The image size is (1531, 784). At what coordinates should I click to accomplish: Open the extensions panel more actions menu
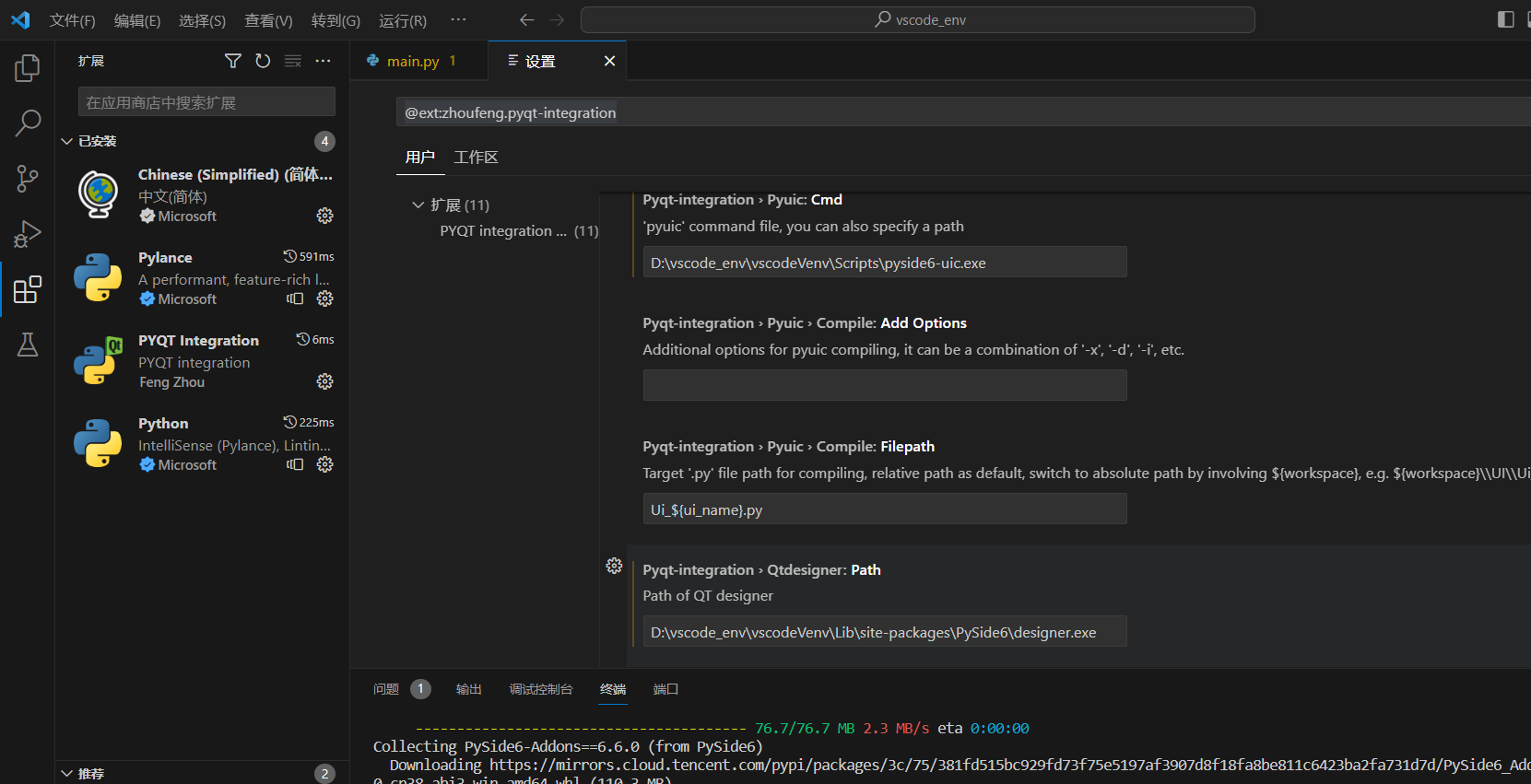pos(323,61)
